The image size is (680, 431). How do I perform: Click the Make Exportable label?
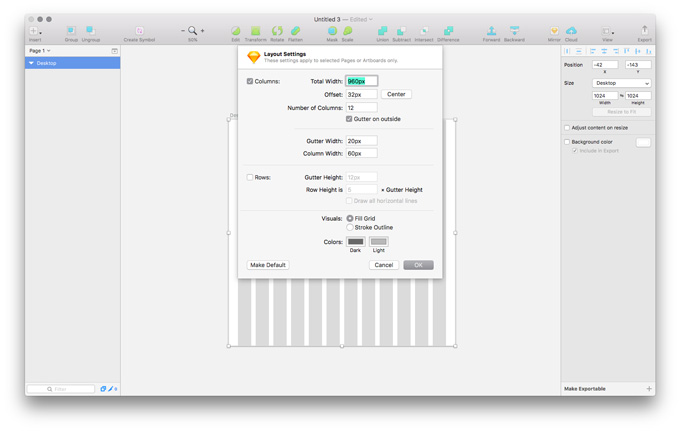(585, 389)
